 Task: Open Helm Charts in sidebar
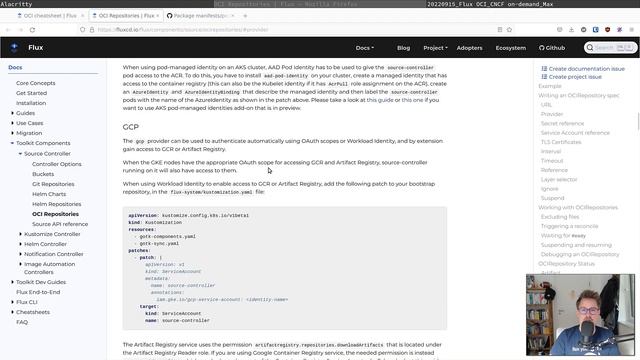click(x=49, y=194)
